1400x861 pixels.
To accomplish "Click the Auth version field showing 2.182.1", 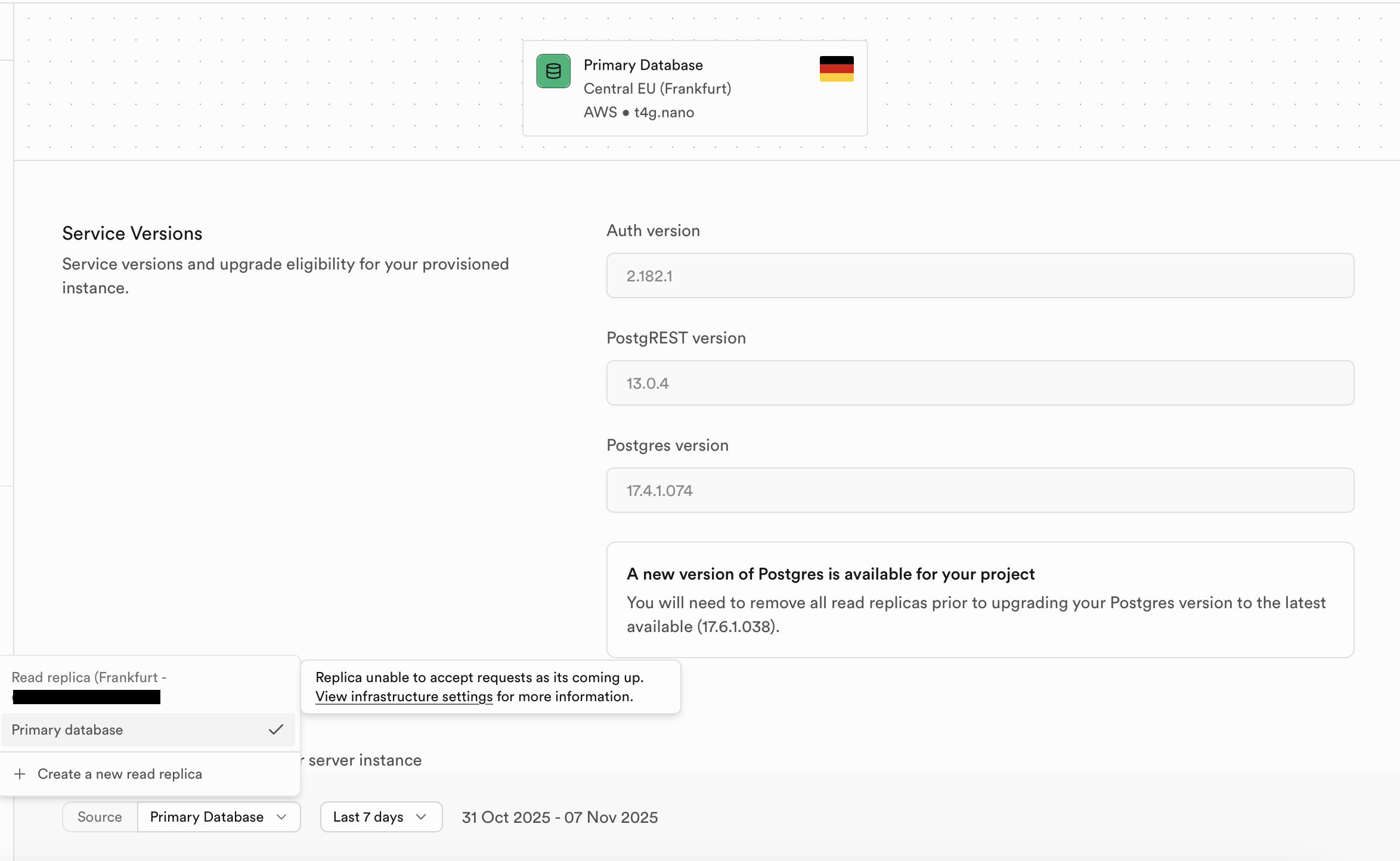I will (980, 275).
